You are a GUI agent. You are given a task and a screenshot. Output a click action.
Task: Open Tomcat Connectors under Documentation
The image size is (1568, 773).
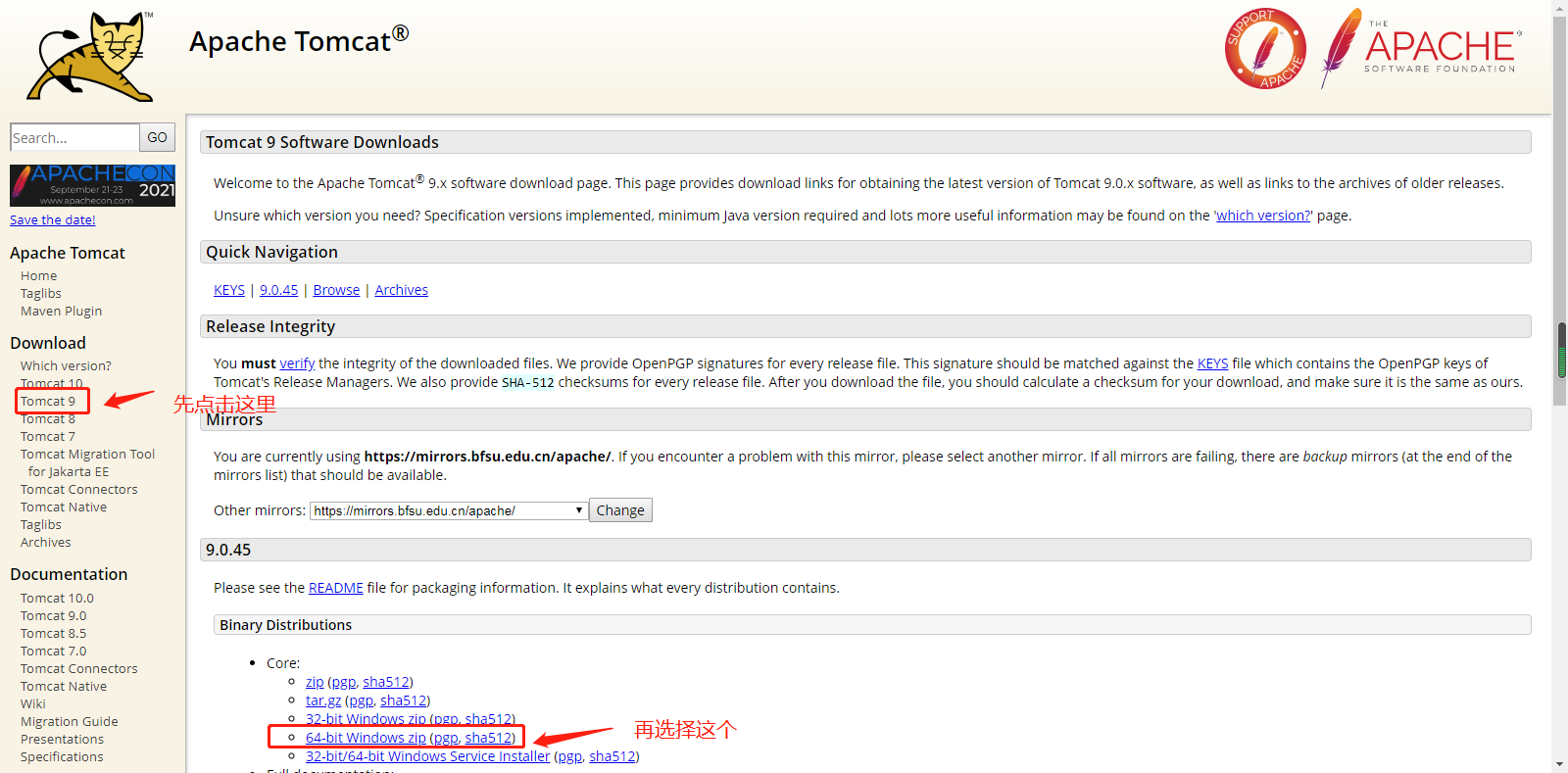79,669
